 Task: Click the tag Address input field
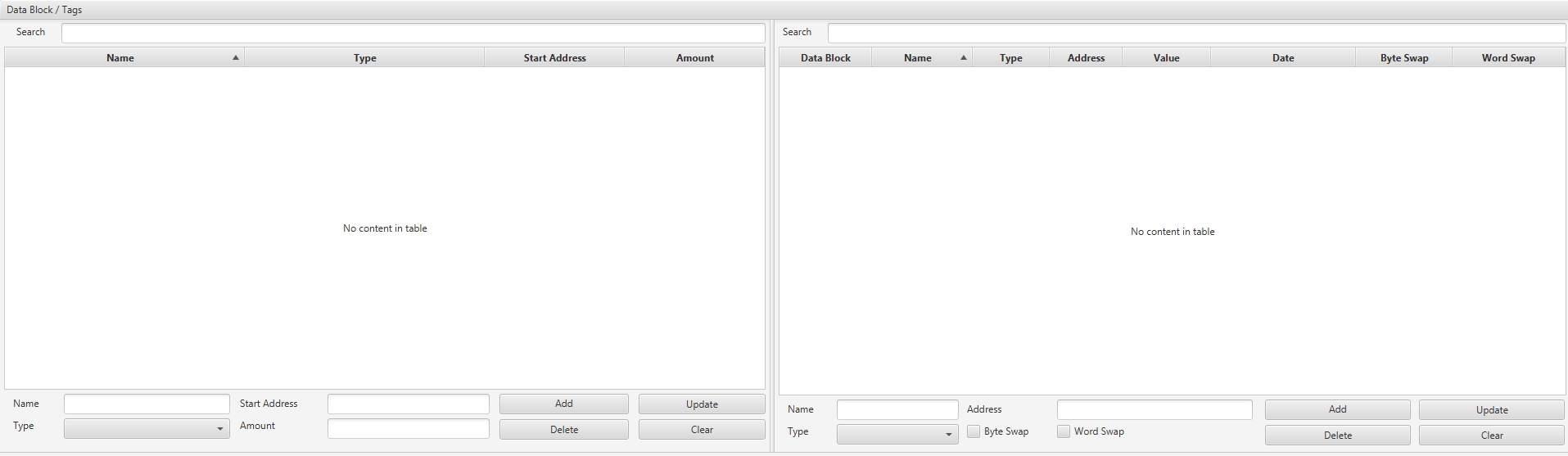point(1154,409)
